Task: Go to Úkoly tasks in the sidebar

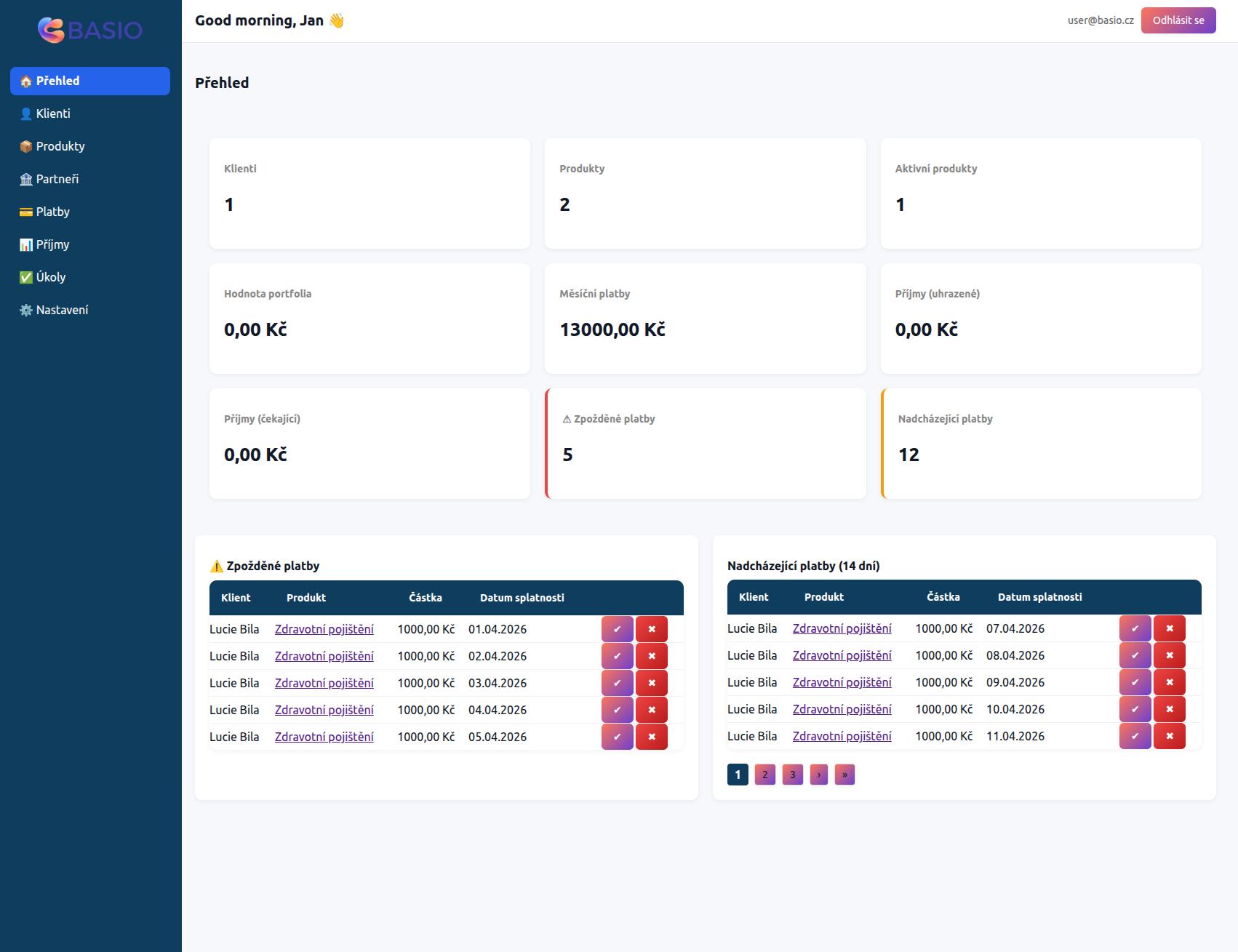Action: [x=51, y=277]
